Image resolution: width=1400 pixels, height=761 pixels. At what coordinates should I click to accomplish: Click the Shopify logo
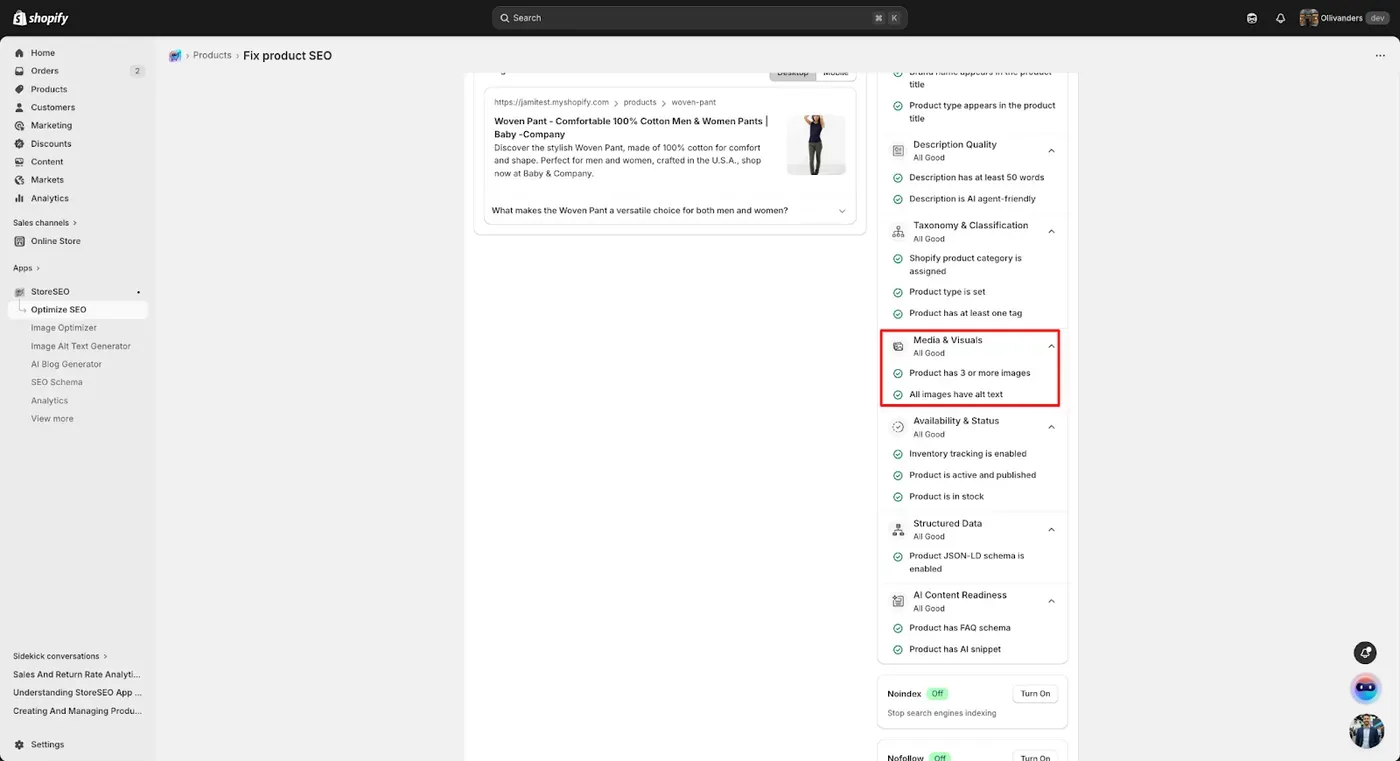(41, 17)
